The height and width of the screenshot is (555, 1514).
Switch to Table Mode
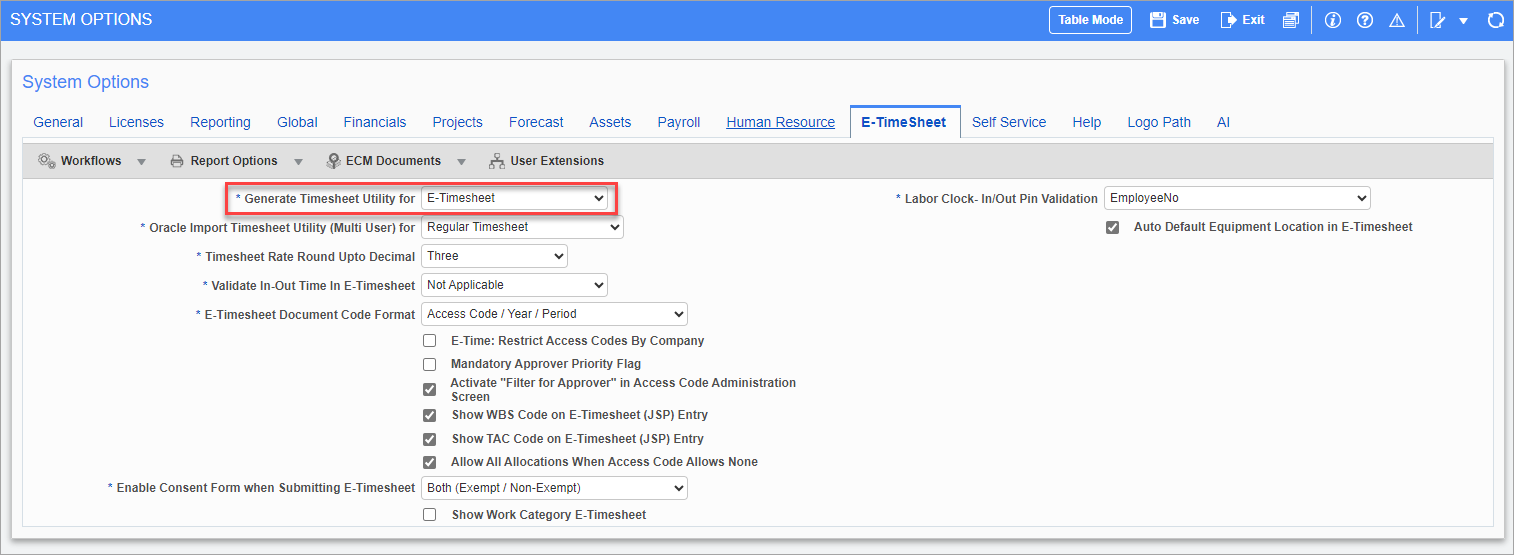pyautogui.click(x=1090, y=20)
